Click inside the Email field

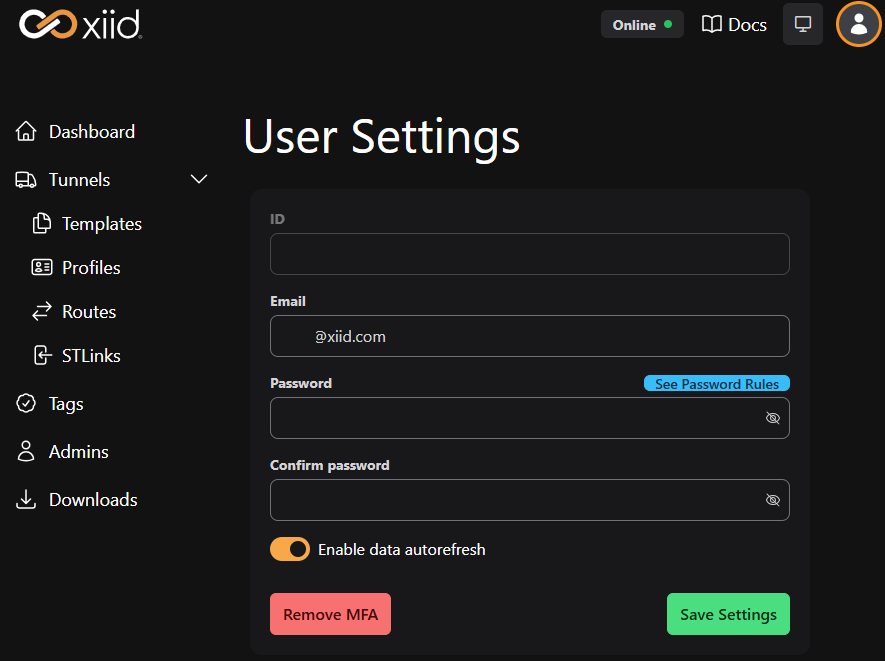click(x=529, y=336)
